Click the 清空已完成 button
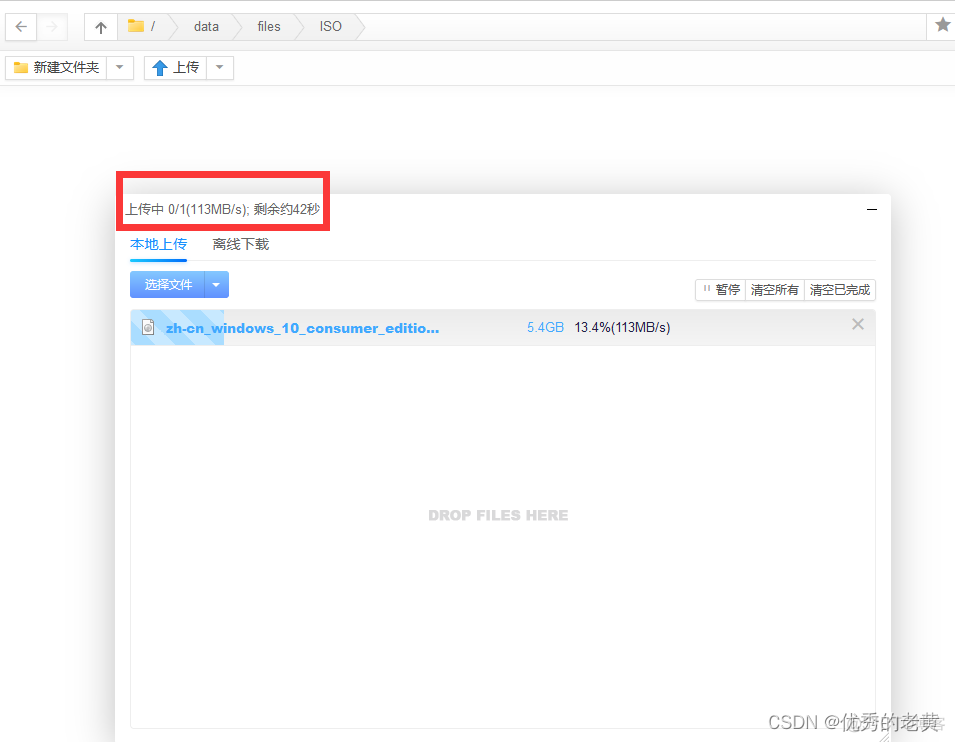This screenshot has width=955, height=742. tap(840, 290)
